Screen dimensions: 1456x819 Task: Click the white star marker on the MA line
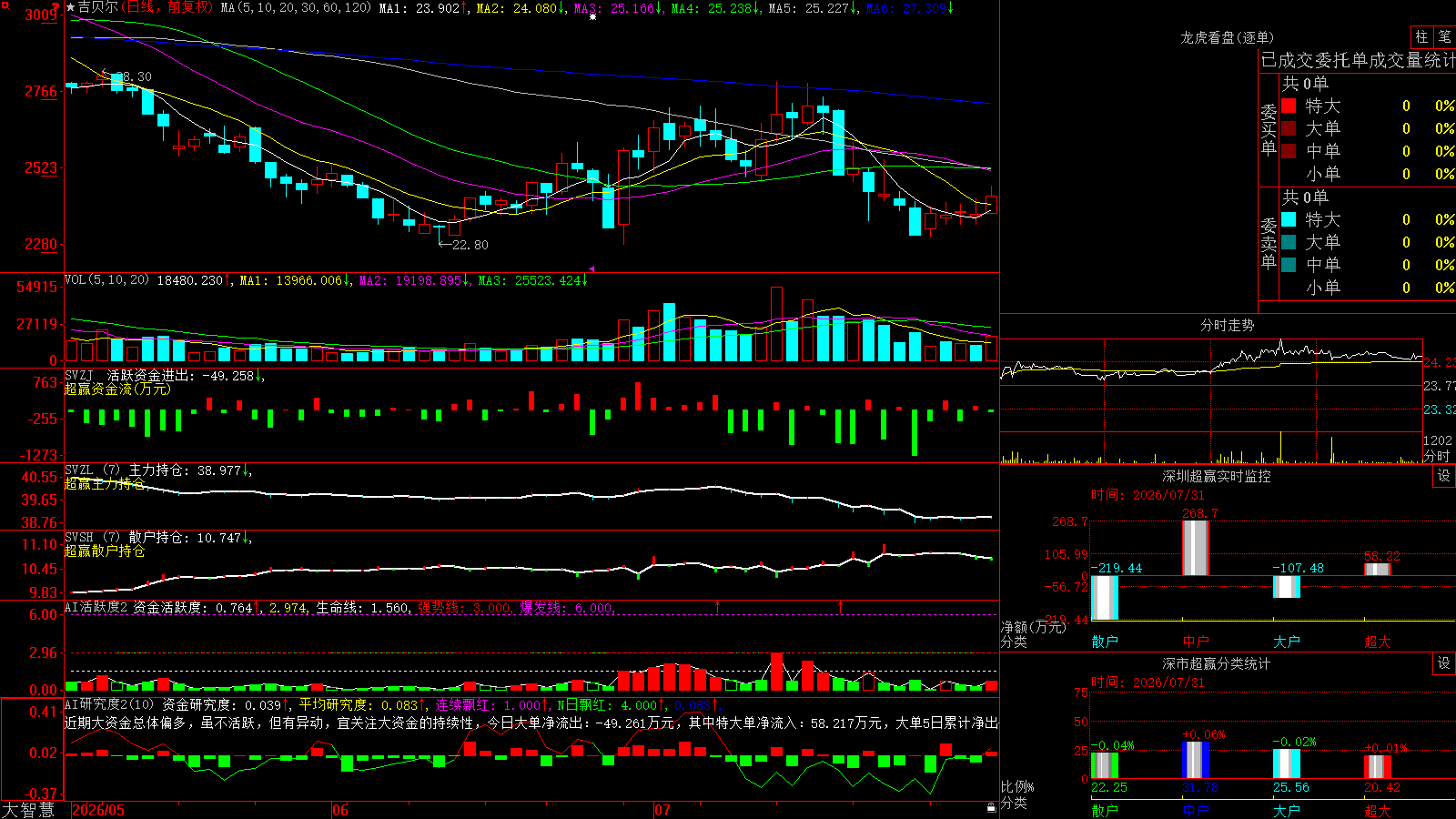pyautogui.click(x=593, y=16)
